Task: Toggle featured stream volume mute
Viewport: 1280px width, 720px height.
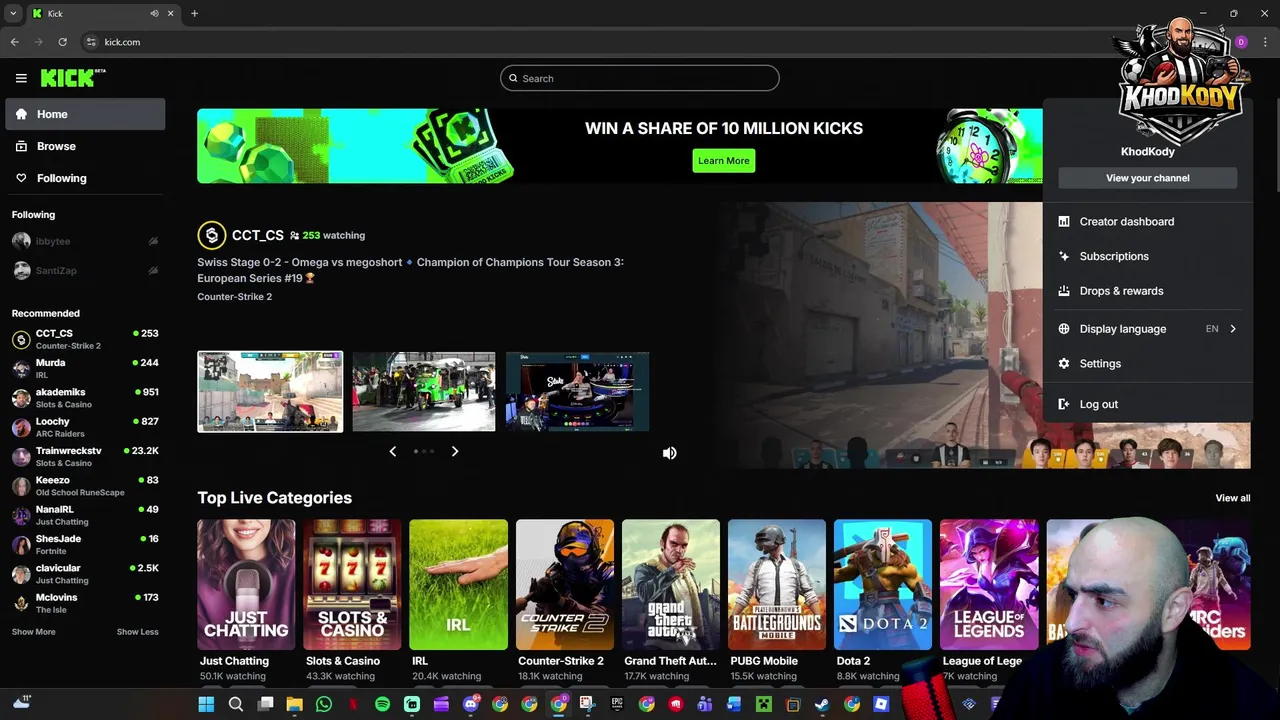Action: pyautogui.click(x=670, y=453)
